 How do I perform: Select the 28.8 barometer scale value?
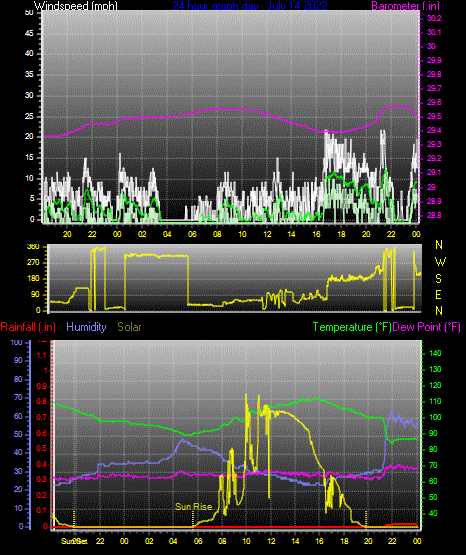pos(434,215)
